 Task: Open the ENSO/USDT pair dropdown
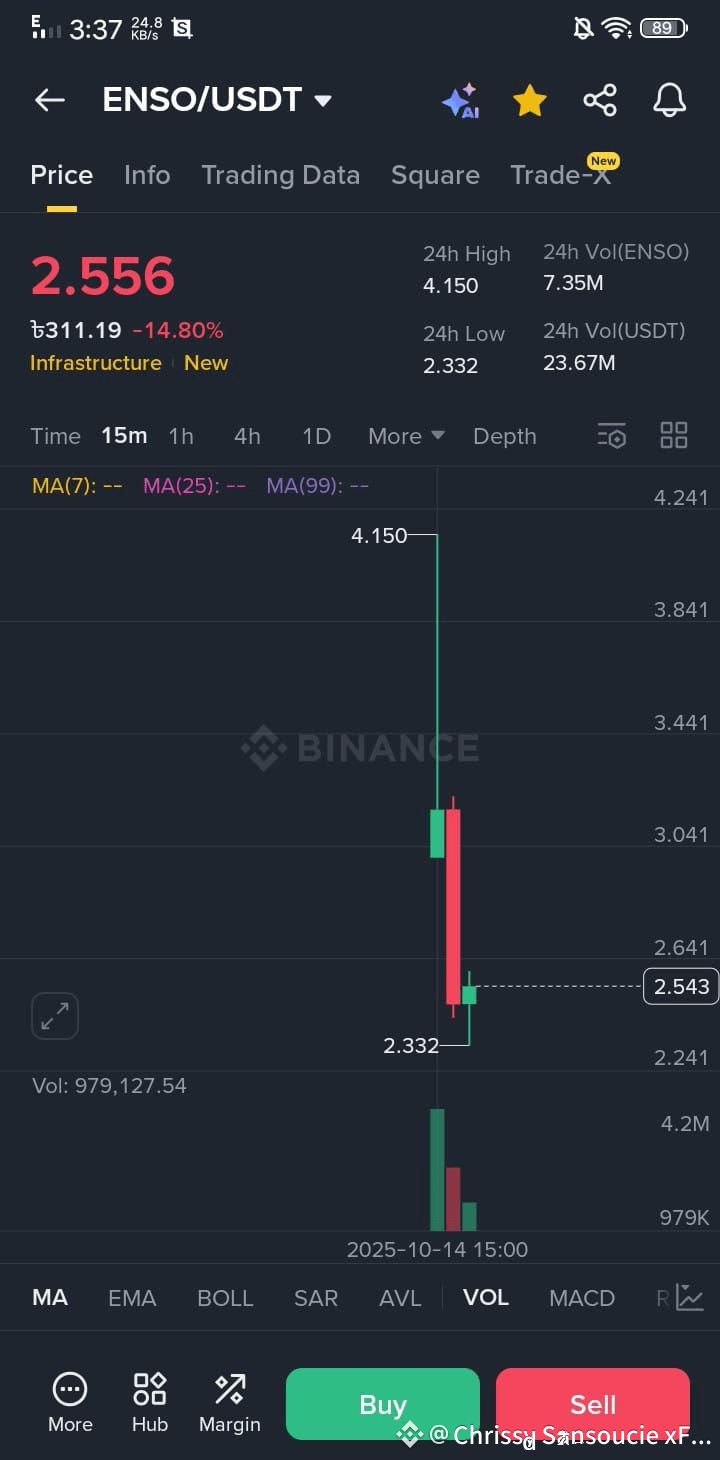pyautogui.click(x=218, y=100)
